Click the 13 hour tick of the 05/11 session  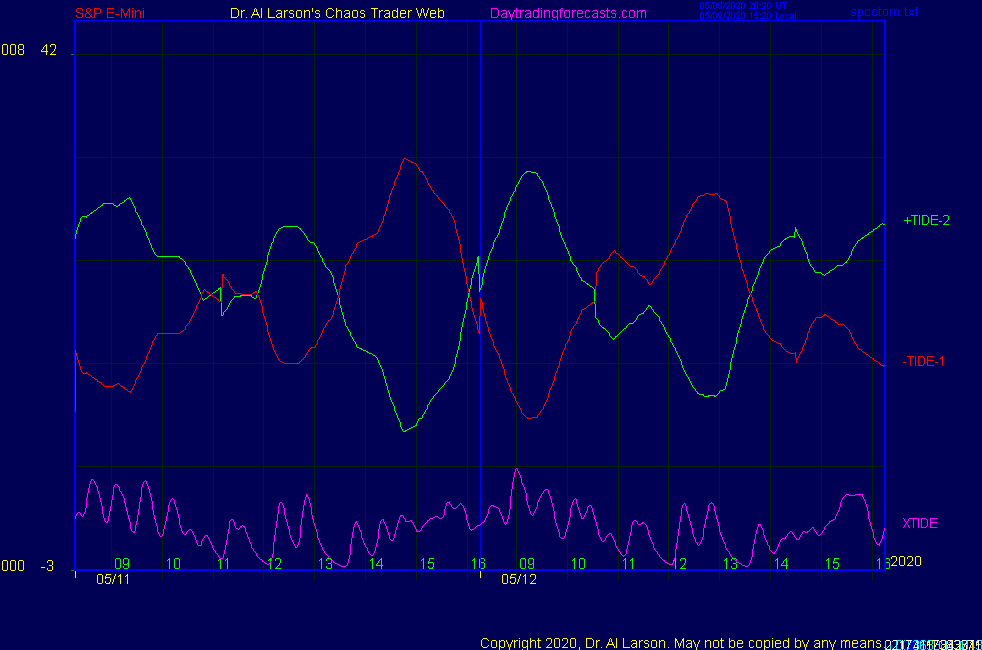click(x=325, y=564)
